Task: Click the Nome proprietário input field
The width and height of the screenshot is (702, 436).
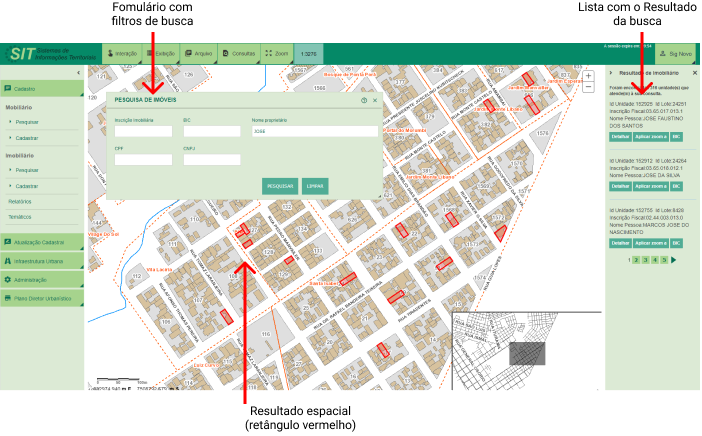Action: point(314,131)
